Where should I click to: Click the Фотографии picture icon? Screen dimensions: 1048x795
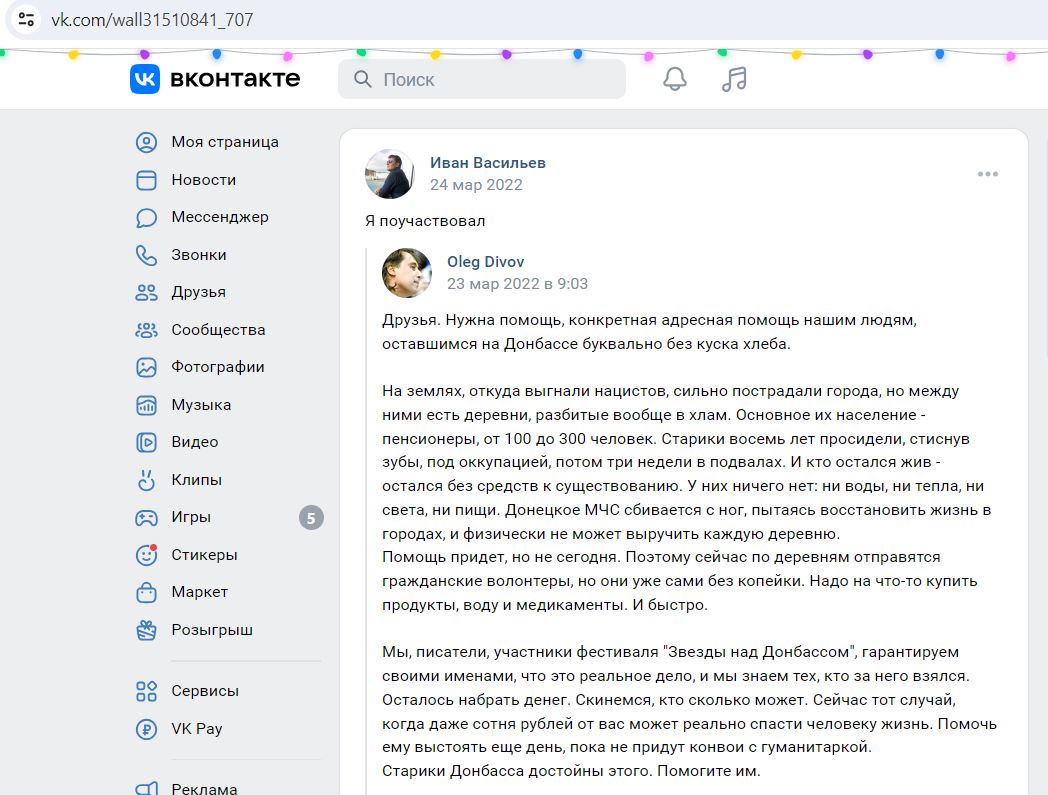pos(146,367)
